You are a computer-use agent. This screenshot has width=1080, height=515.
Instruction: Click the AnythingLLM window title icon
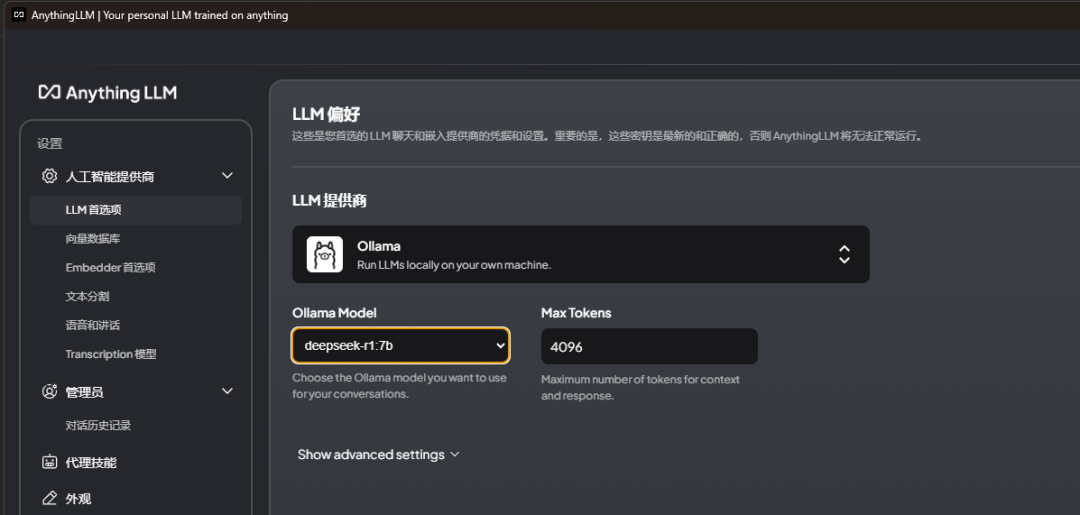(x=19, y=15)
